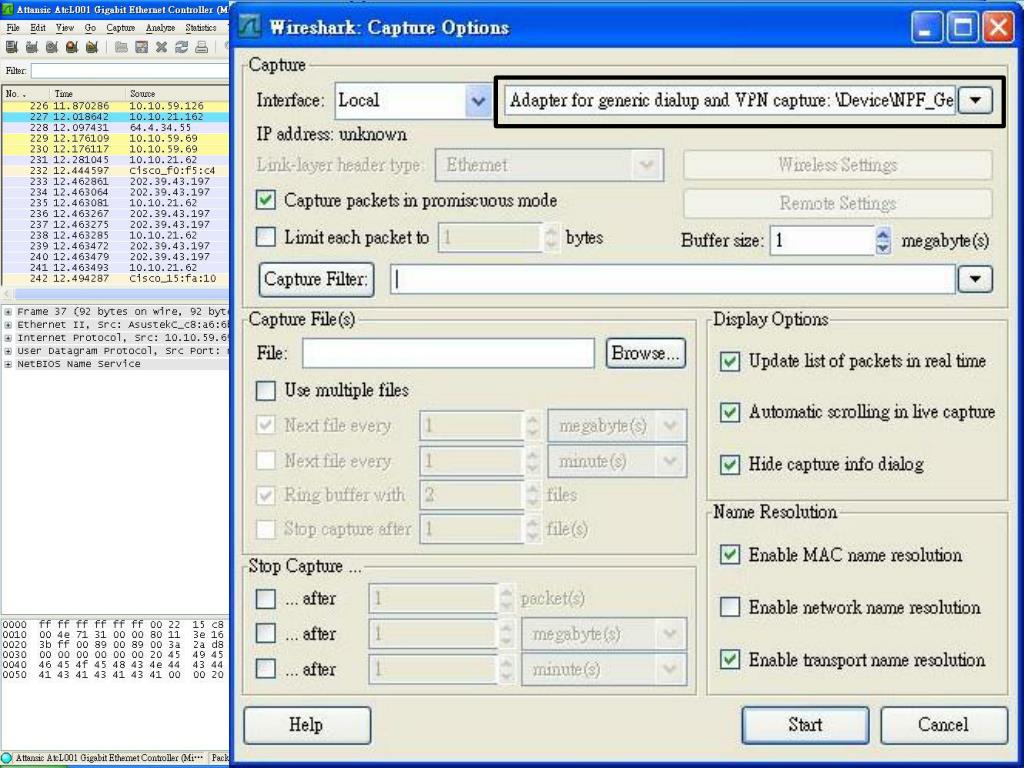Open the Statistics menu

(200, 28)
